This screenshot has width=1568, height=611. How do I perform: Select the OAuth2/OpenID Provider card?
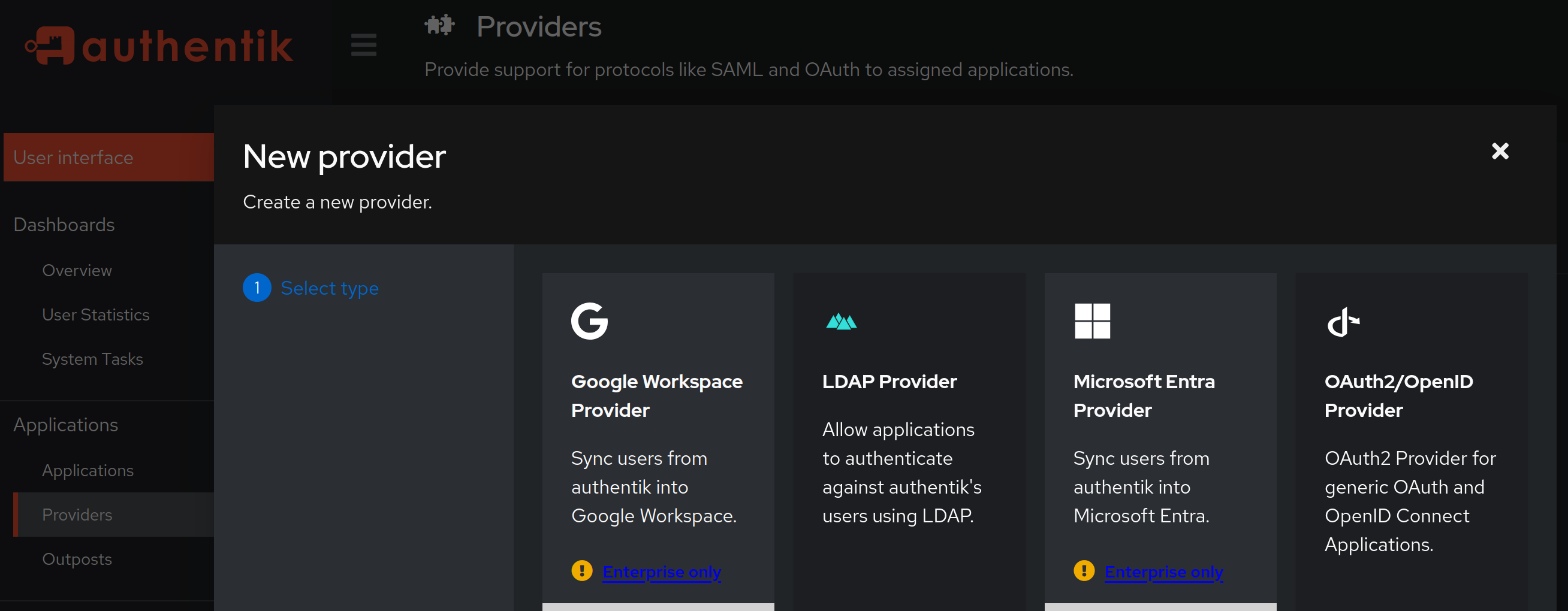[1412, 442]
